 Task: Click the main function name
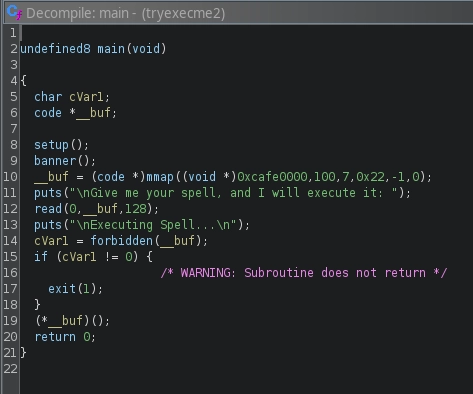coord(111,49)
